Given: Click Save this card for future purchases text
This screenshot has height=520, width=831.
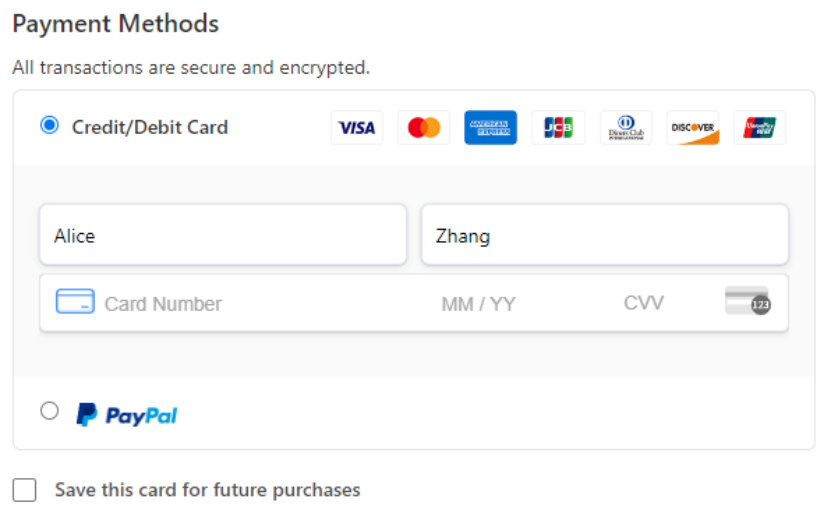Looking at the screenshot, I should 208,490.
